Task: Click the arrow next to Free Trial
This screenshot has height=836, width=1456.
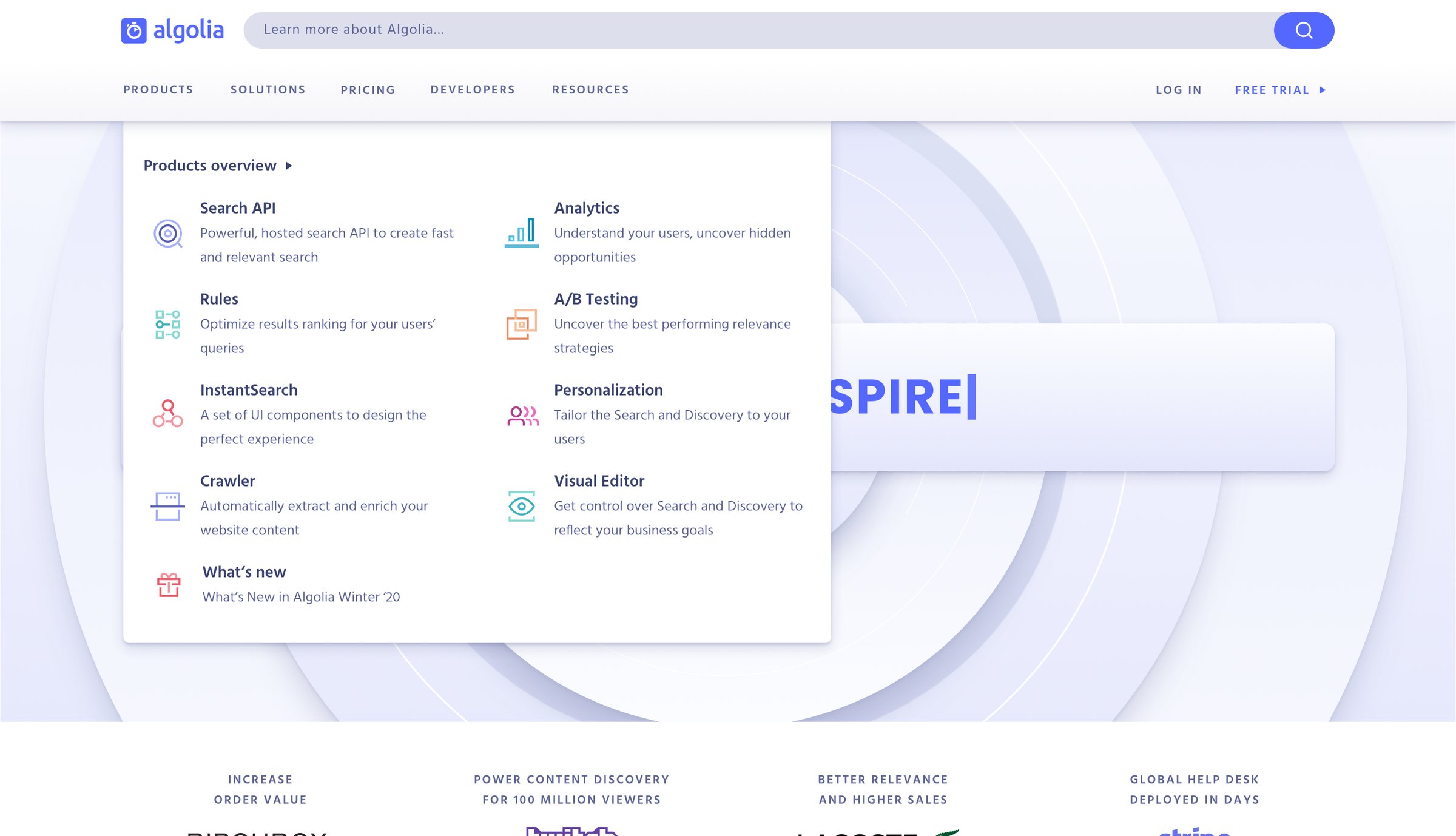Action: (1323, 90)
